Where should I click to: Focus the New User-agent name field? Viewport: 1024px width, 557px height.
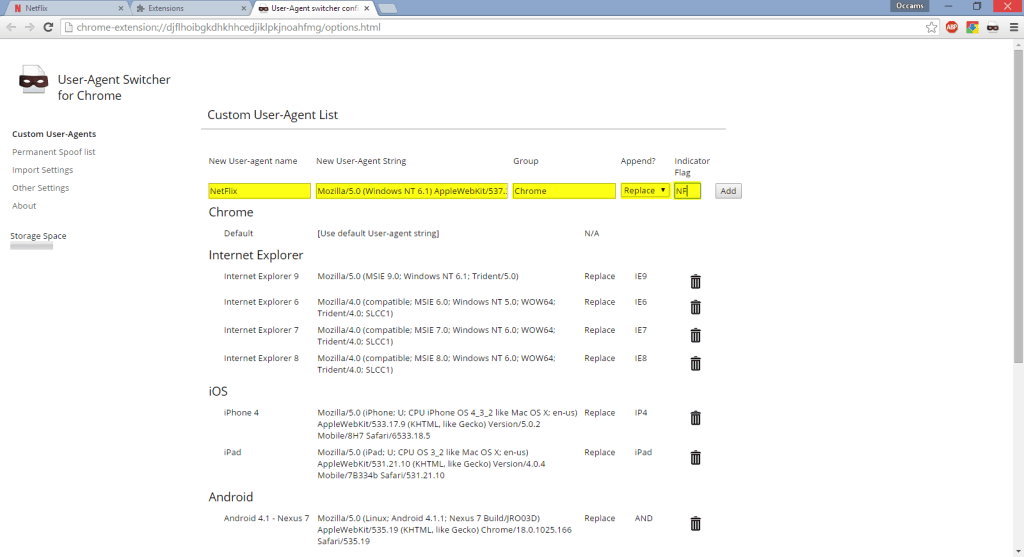pos(259,191)
